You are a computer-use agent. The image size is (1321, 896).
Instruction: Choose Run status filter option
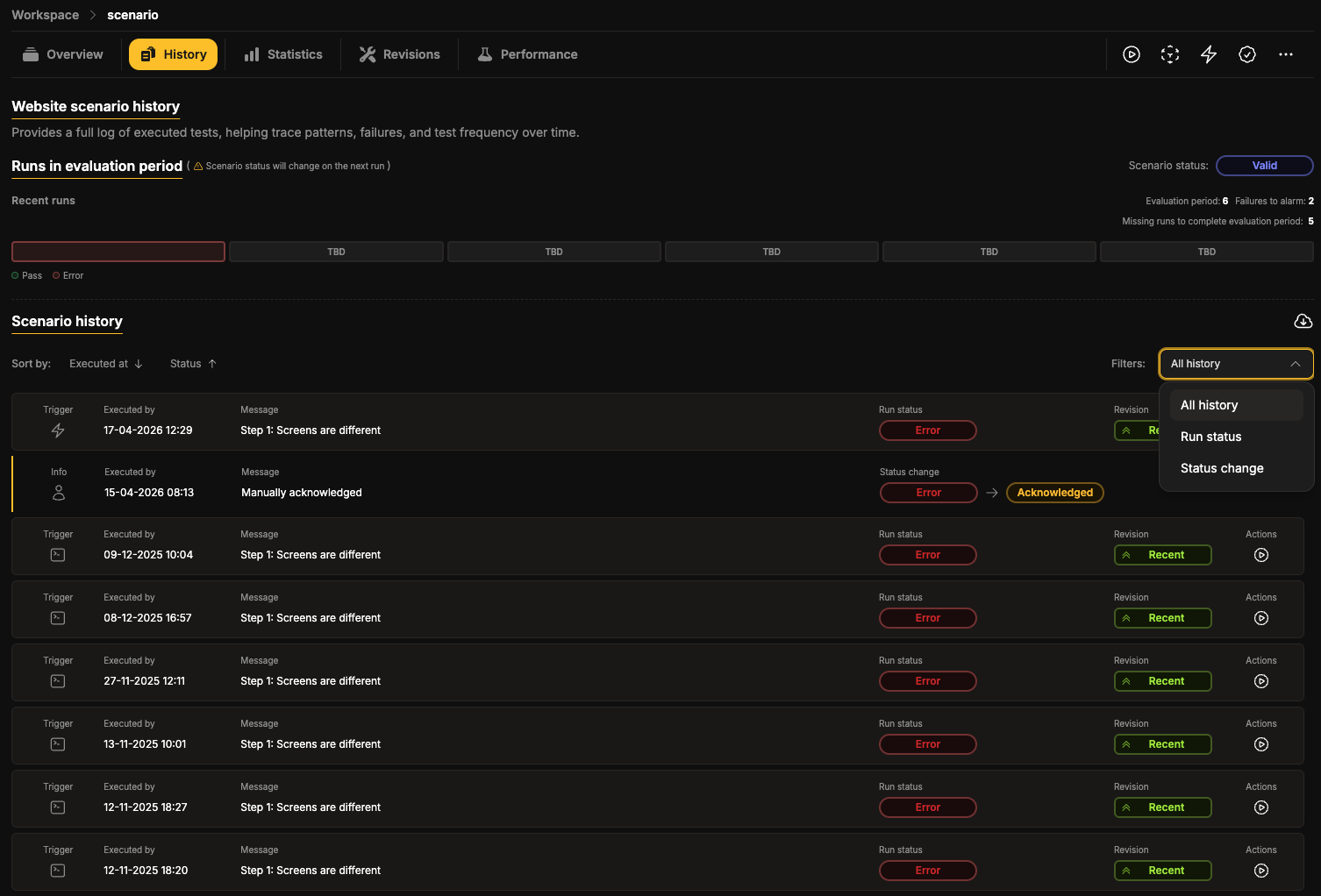(x=1236, y=437)
